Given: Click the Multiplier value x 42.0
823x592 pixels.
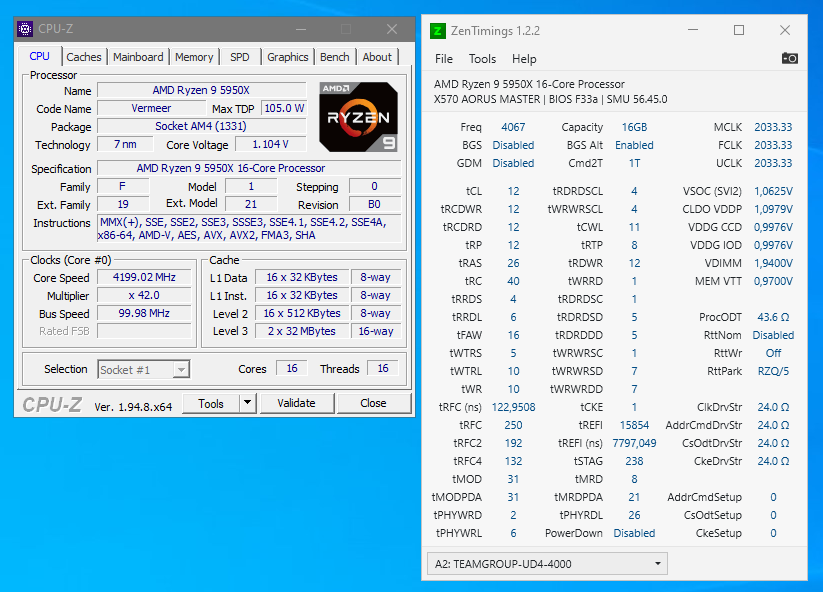Looking at the screenshot, I should pyautogui.click(x=144, y=295).
